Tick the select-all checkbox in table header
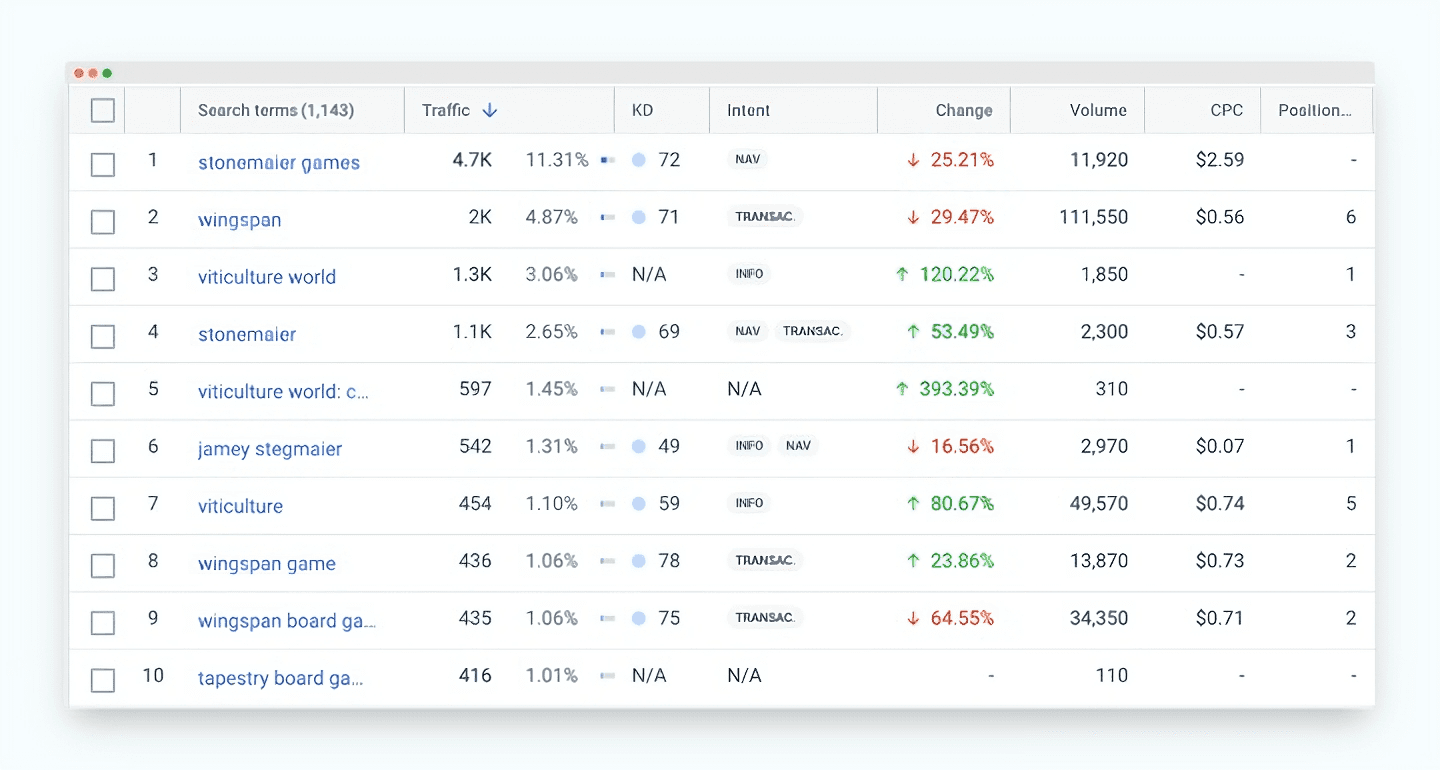Screen dimensions: 1440x770 tap(103, 110)
